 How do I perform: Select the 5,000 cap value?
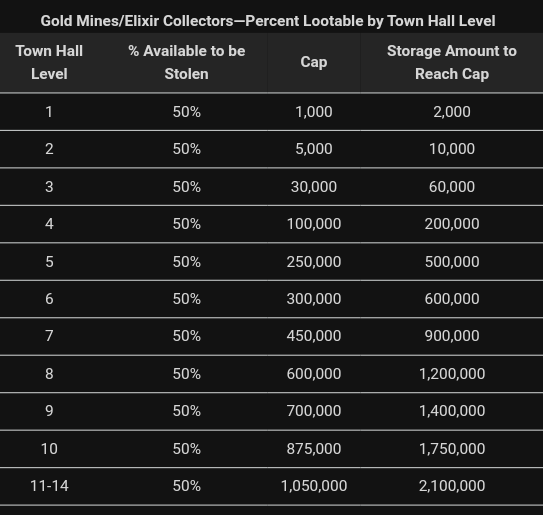click(314, 149)
